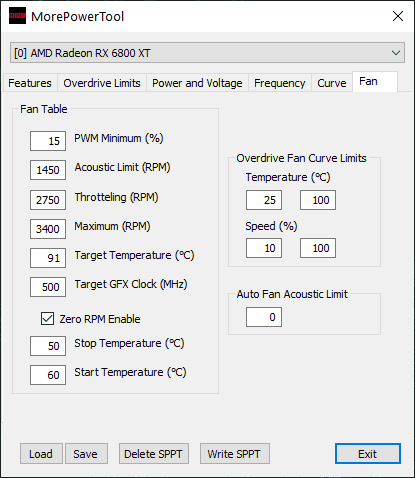Click the MorePowerTool app icon in title bar
415x478 pixels.
(17, 16)
